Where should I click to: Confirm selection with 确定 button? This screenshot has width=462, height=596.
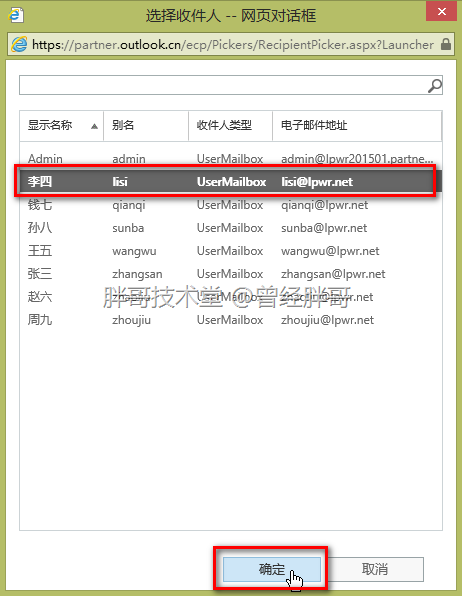click(272, 569)
